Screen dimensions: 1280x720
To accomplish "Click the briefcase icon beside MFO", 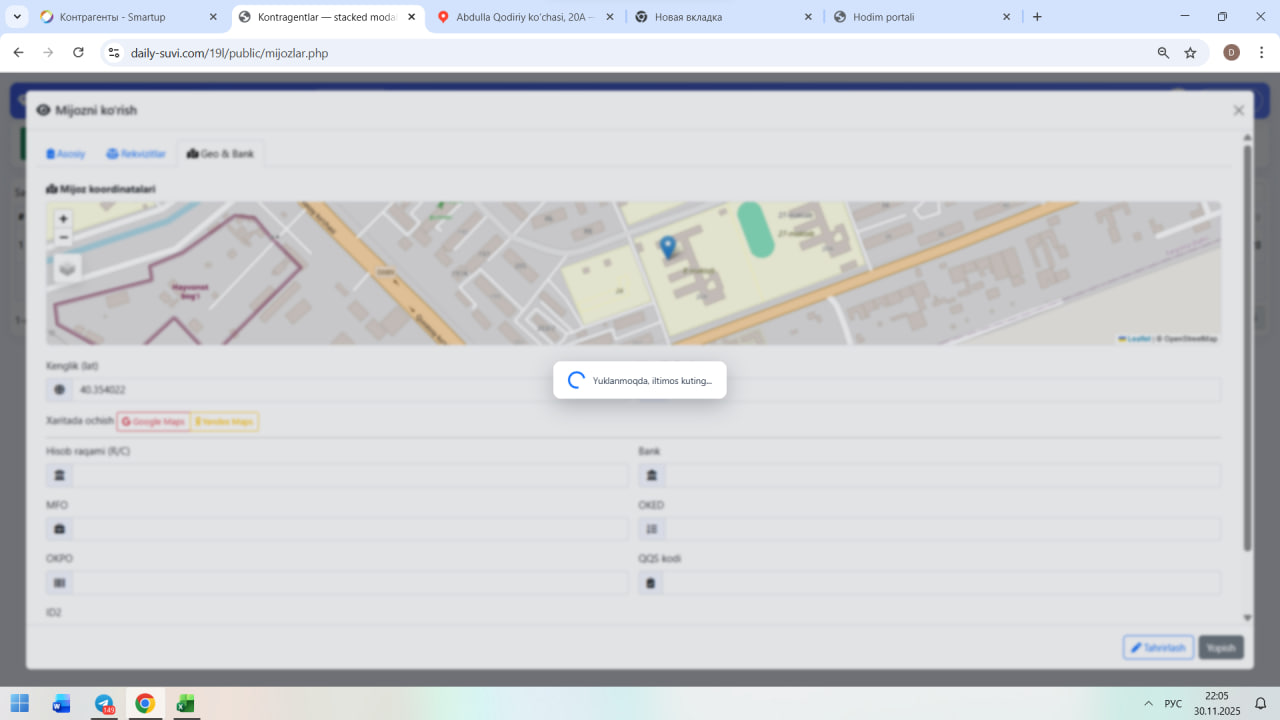I will (59, 529).
